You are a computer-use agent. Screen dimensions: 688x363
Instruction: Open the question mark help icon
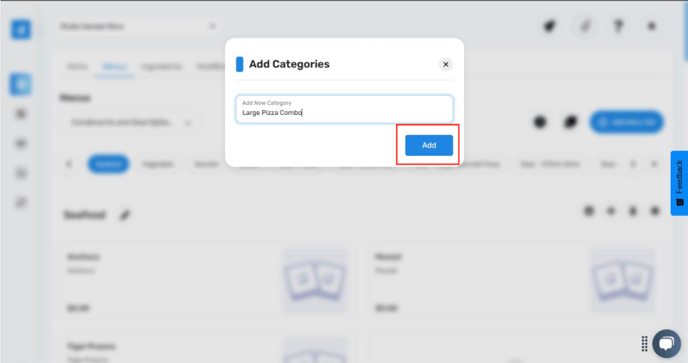pyautogui.click(x=618, y=26)
